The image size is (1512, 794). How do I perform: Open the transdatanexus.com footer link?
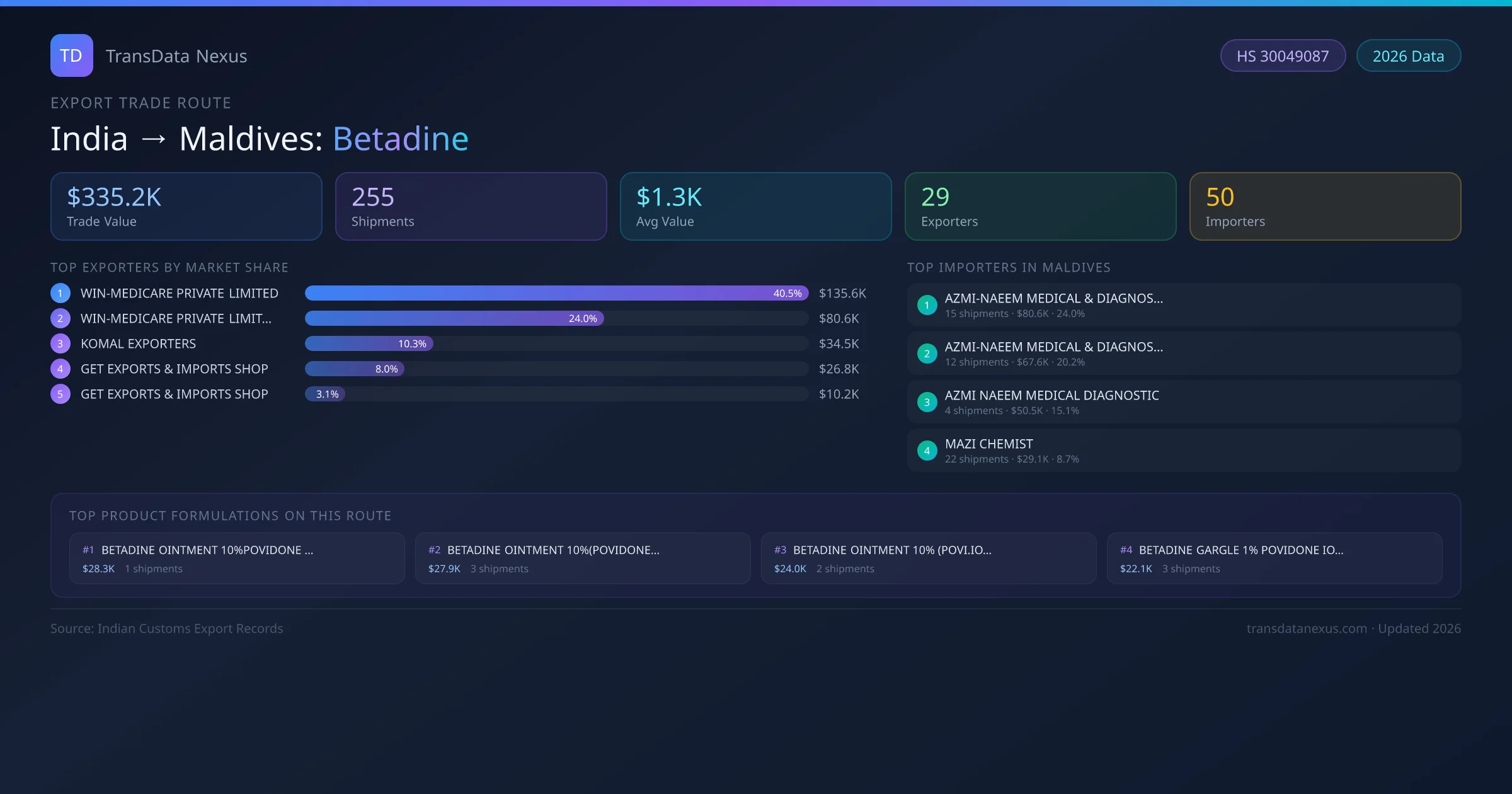pos(1307,628)
